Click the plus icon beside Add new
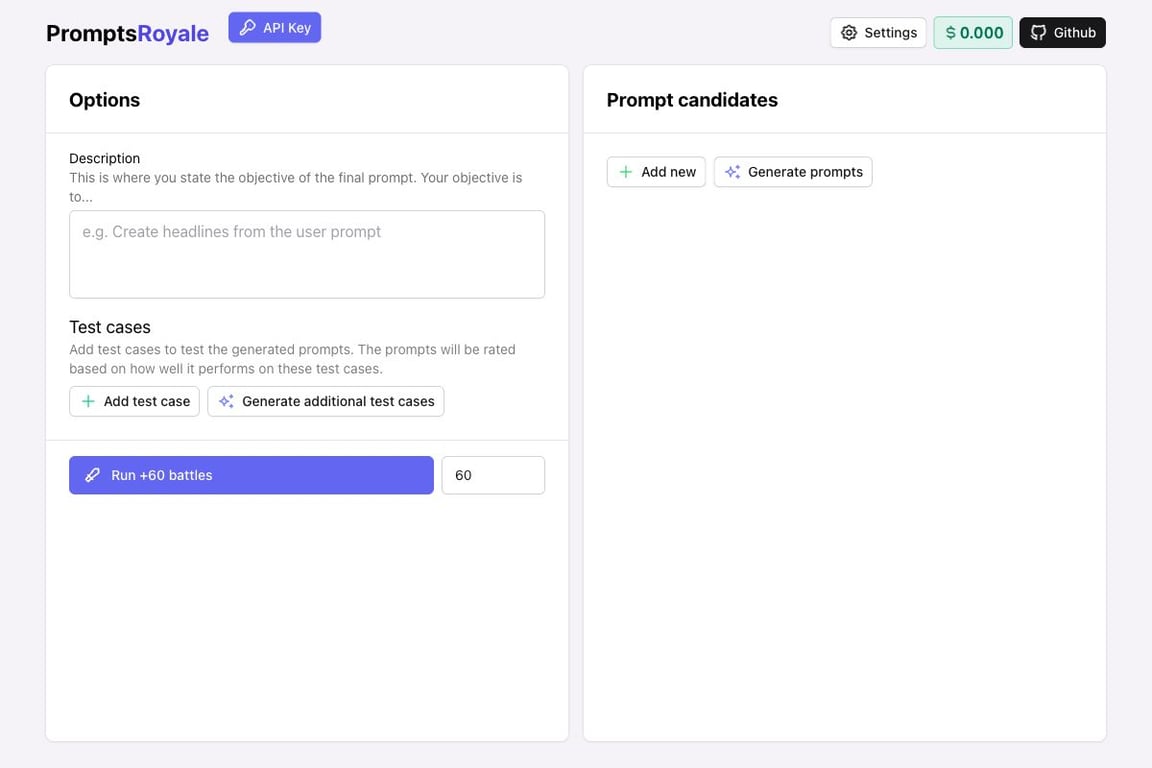Image resolution: width=1152 pixels, height=768 pixels. [625, 172]
